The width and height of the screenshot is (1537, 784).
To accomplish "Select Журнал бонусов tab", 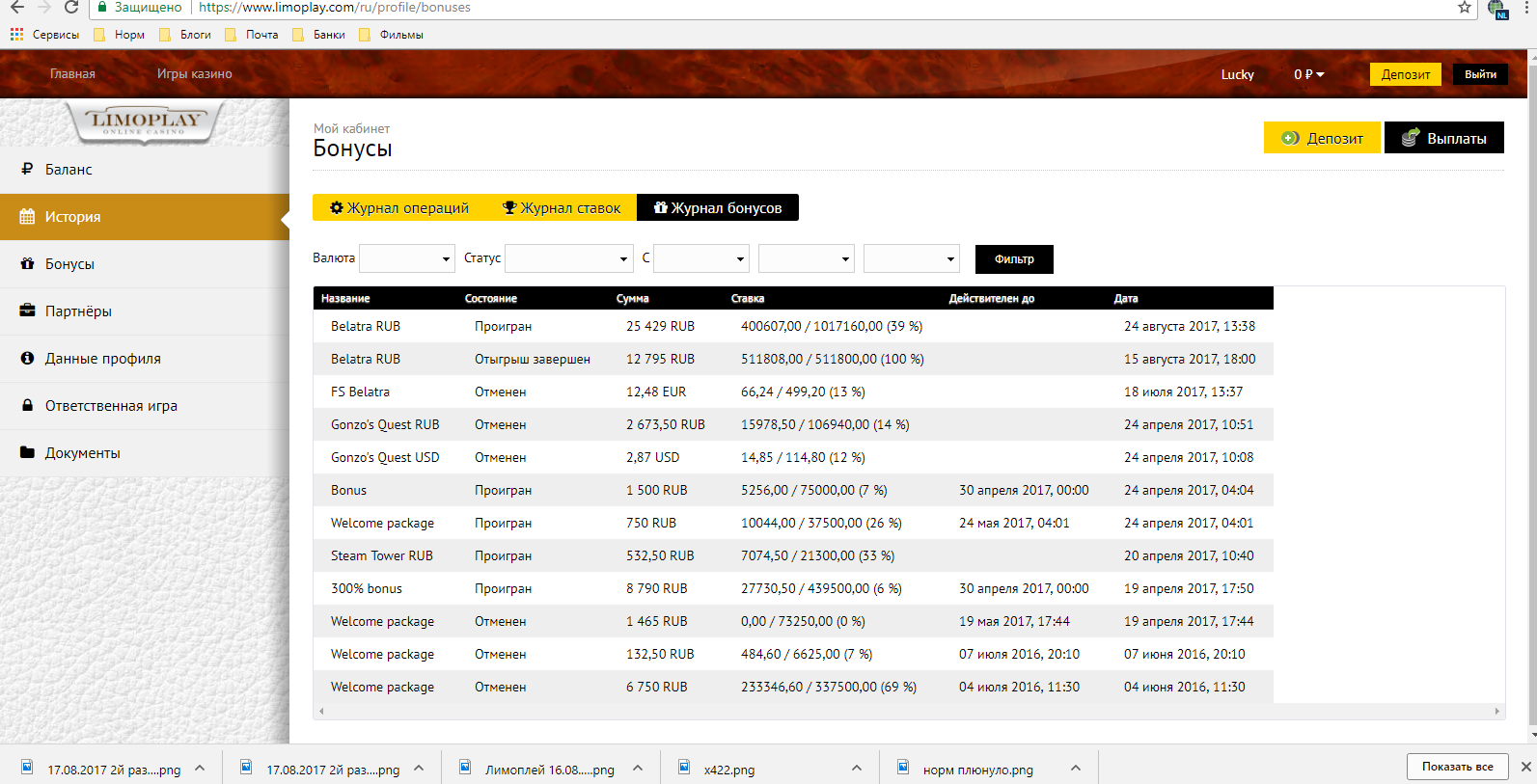I will (718, 207).
